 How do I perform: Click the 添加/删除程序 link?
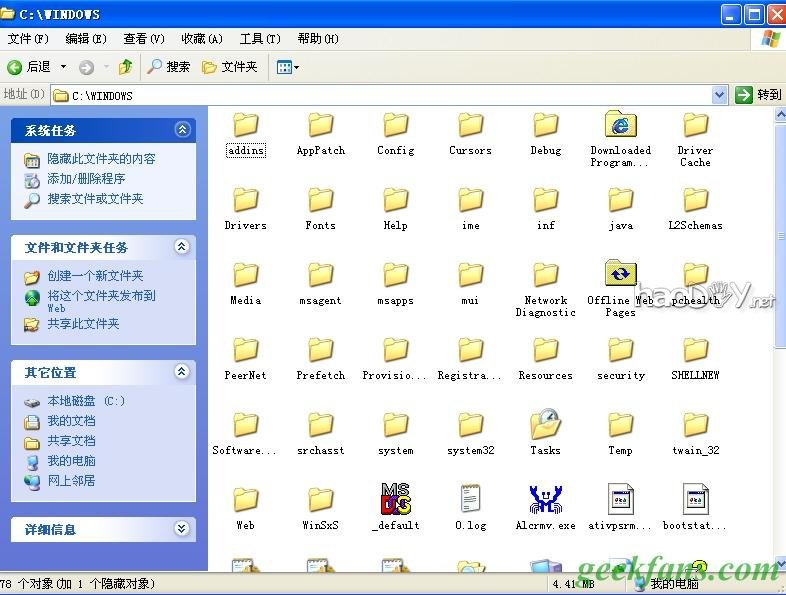[x=86, y=179]
